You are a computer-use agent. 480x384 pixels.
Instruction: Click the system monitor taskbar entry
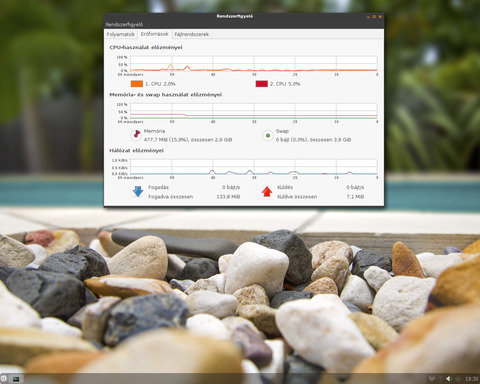[16, 379]
